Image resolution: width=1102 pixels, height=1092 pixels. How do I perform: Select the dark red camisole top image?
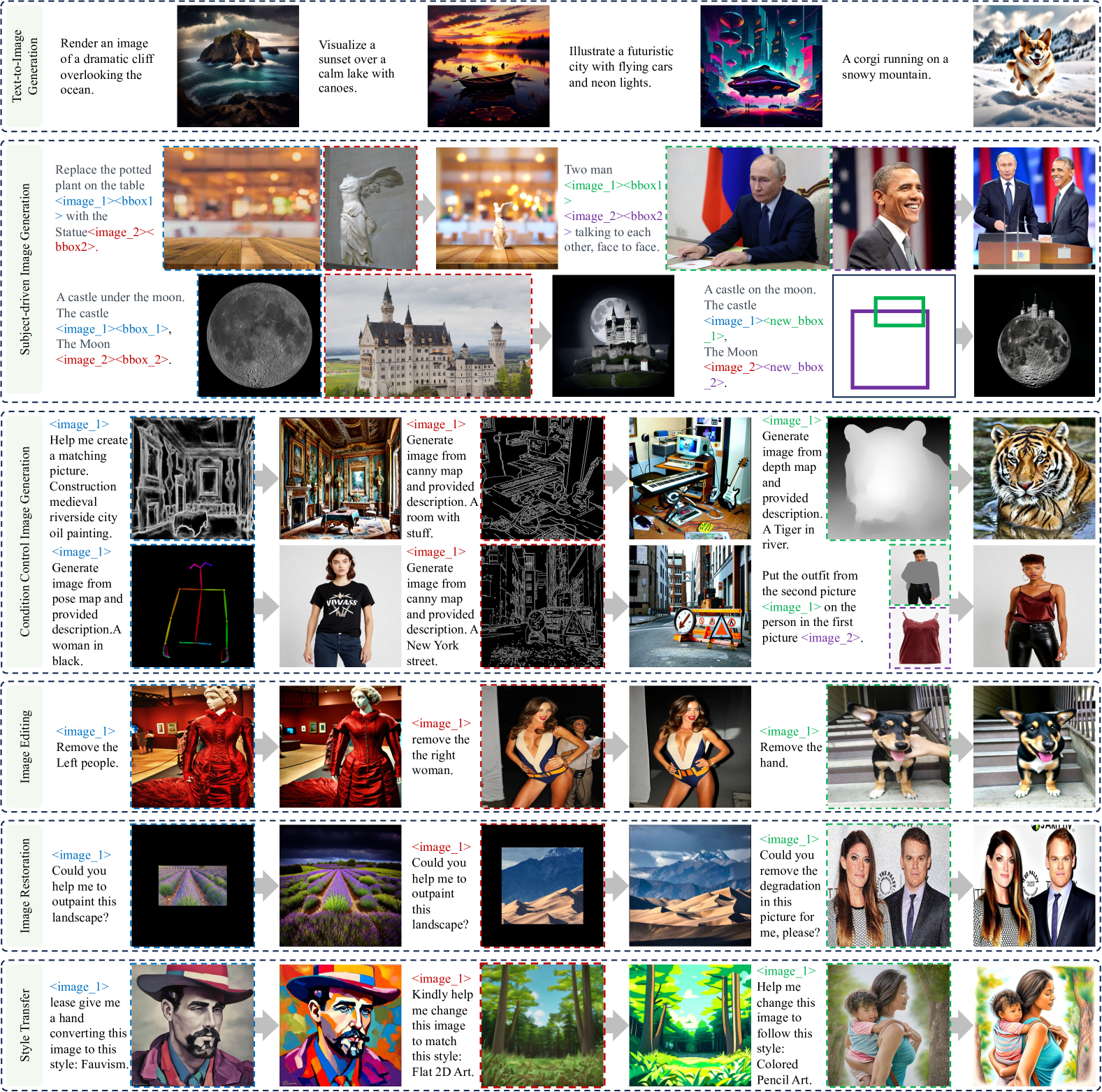tap(920, 638)
